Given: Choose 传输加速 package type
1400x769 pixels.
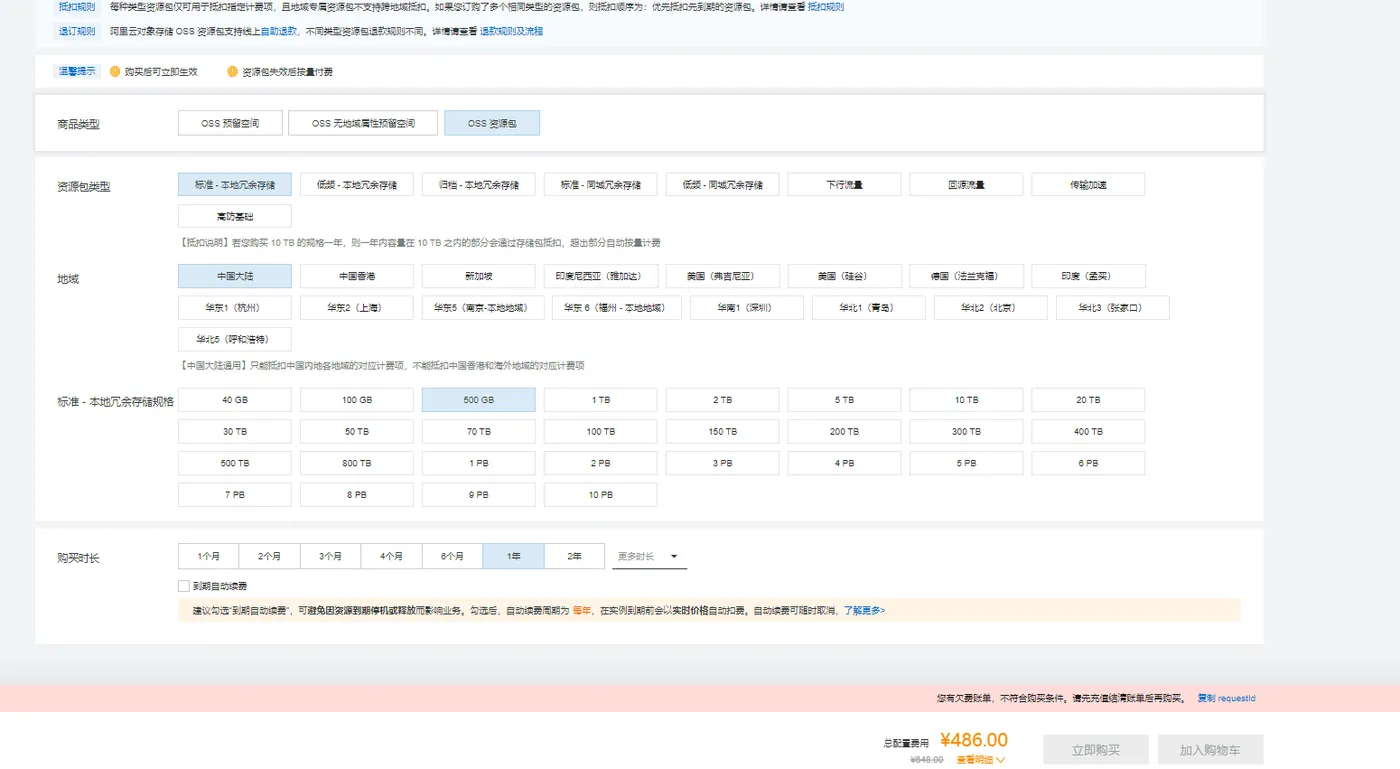Looking at the screenshot, I should coord(1089,185).
